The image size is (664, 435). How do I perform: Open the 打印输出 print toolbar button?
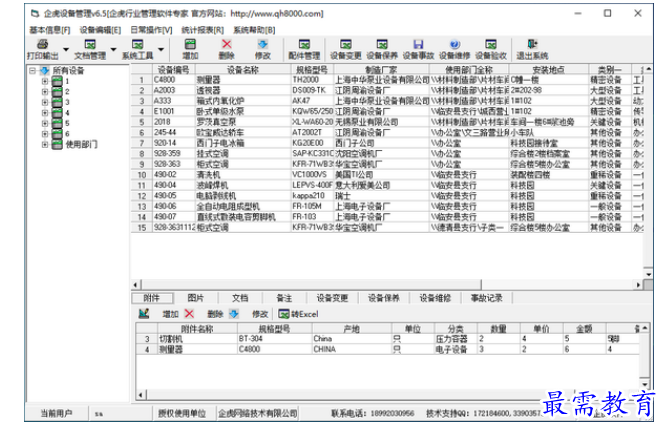[43, 50]
